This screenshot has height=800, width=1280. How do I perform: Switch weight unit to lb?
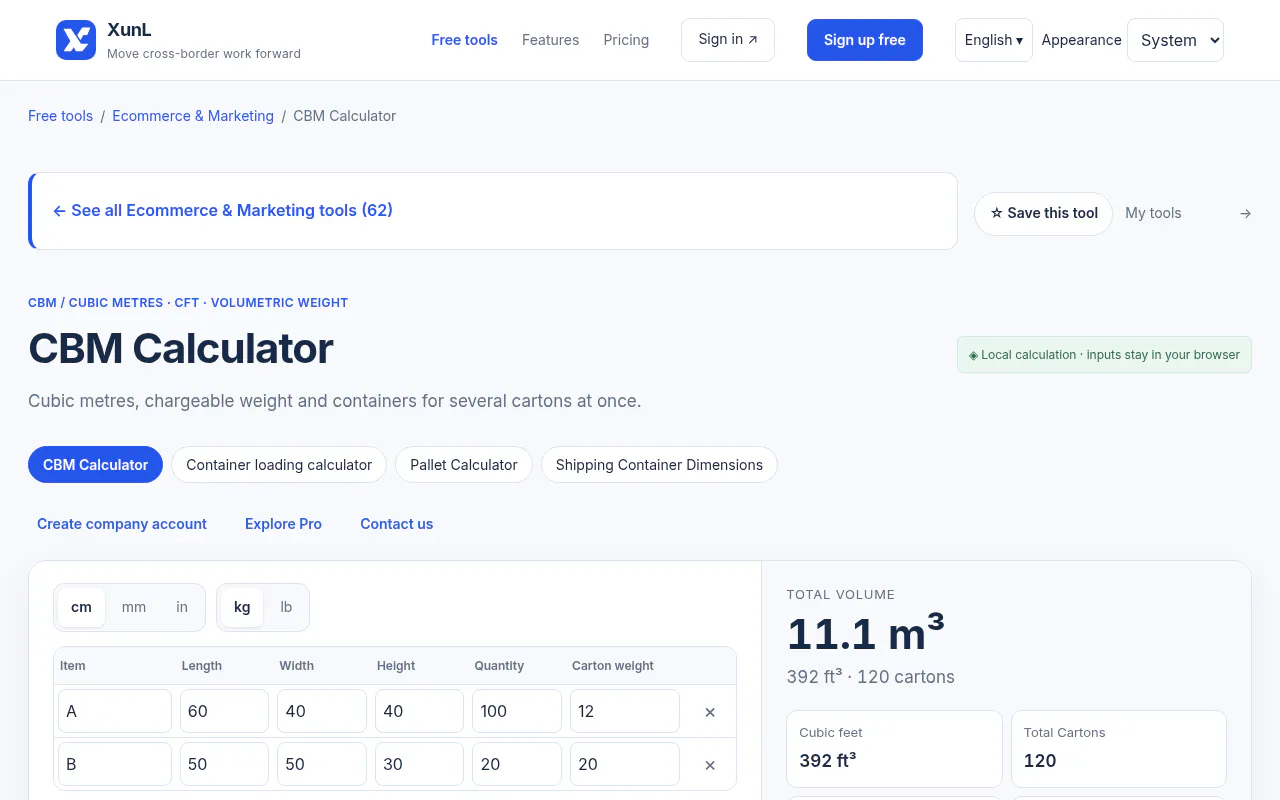pyautogui.click(x=286, y=607)
